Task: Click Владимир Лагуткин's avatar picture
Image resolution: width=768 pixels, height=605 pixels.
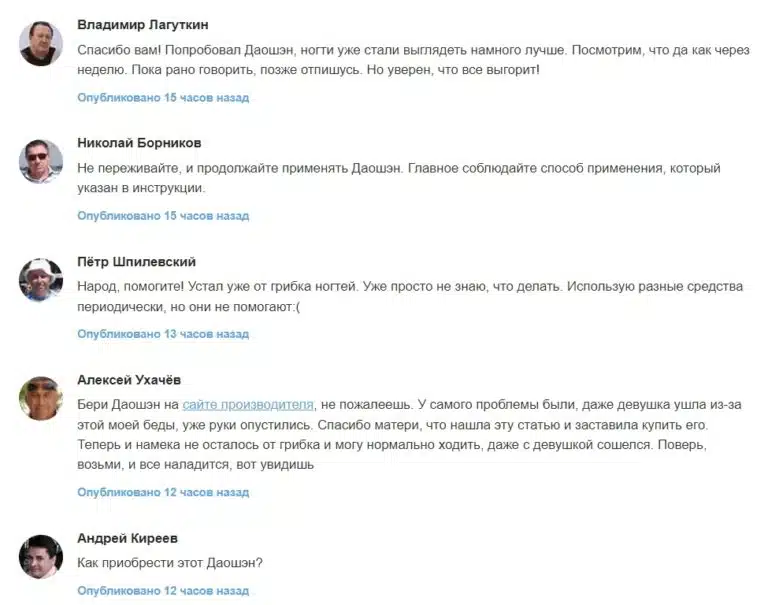Action: coord(41,44)
